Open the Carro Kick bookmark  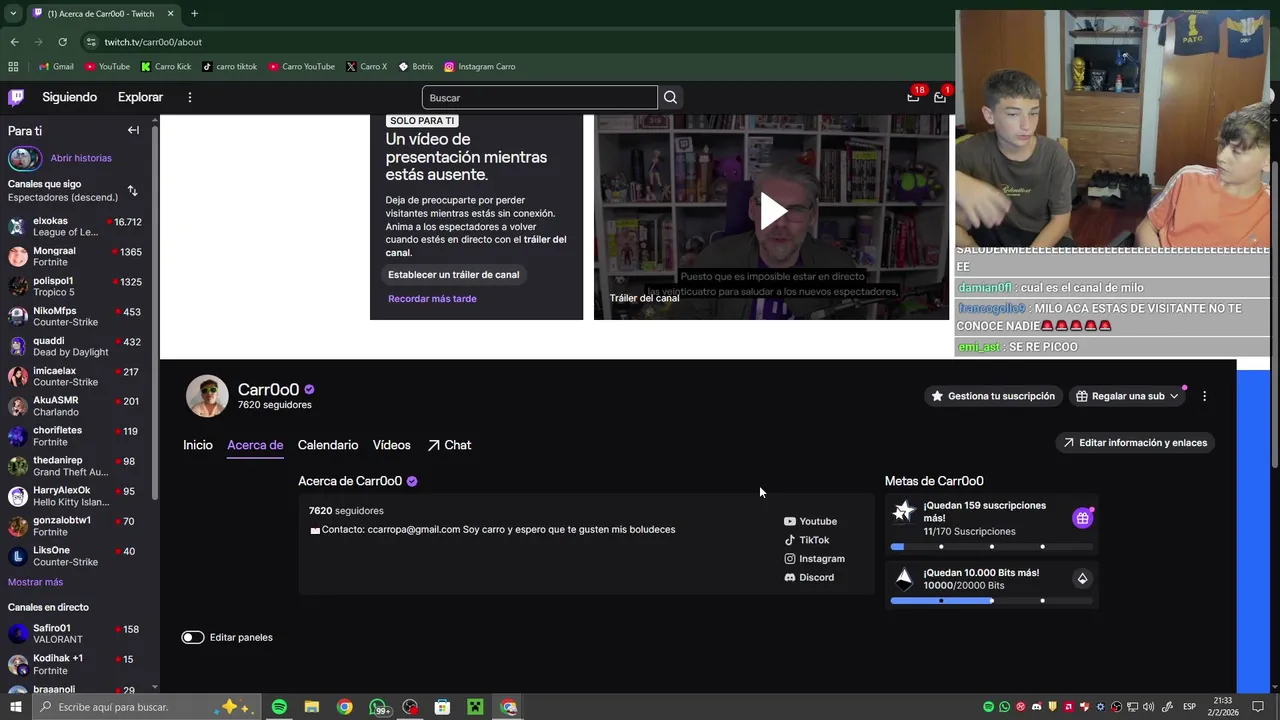click(x=166, y=67)
